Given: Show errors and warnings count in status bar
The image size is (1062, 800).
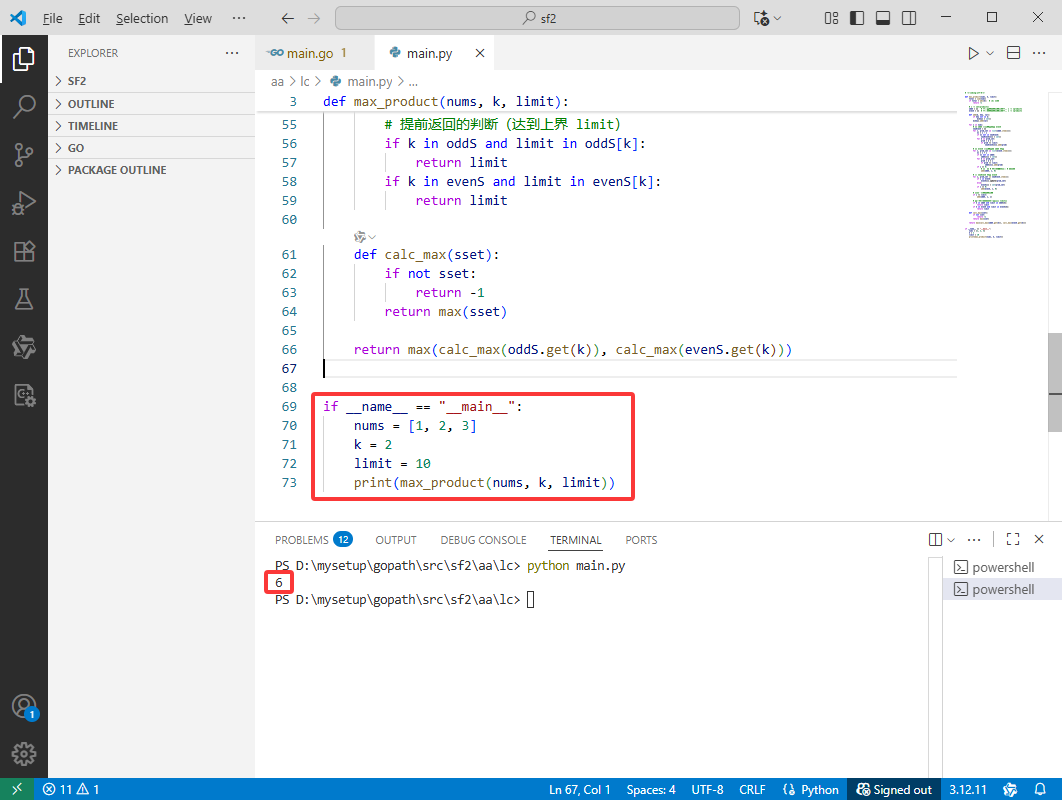Looking at the screenshot, I should tap(71, 789).
